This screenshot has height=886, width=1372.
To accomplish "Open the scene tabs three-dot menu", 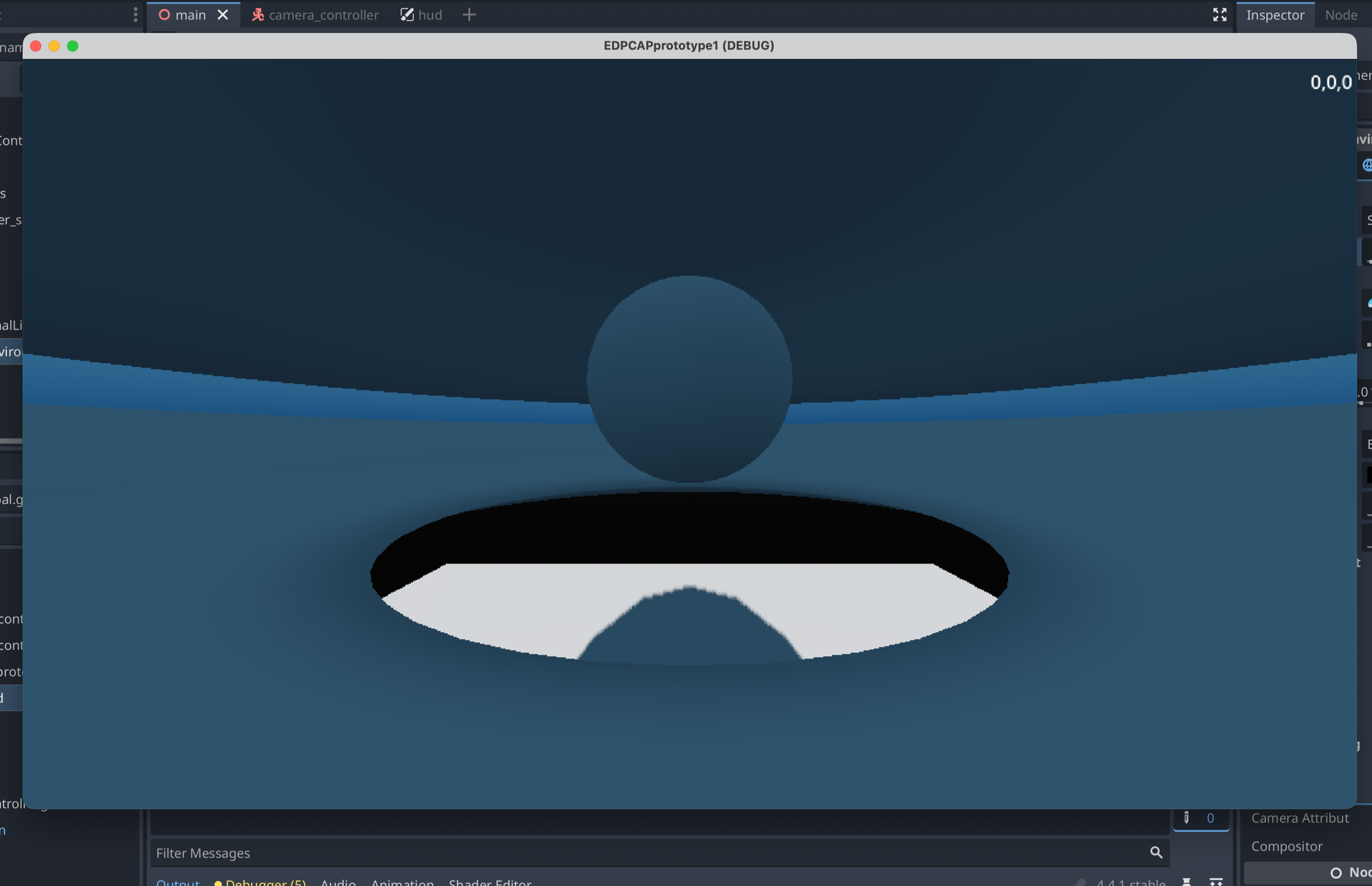I will click(135, 15).
